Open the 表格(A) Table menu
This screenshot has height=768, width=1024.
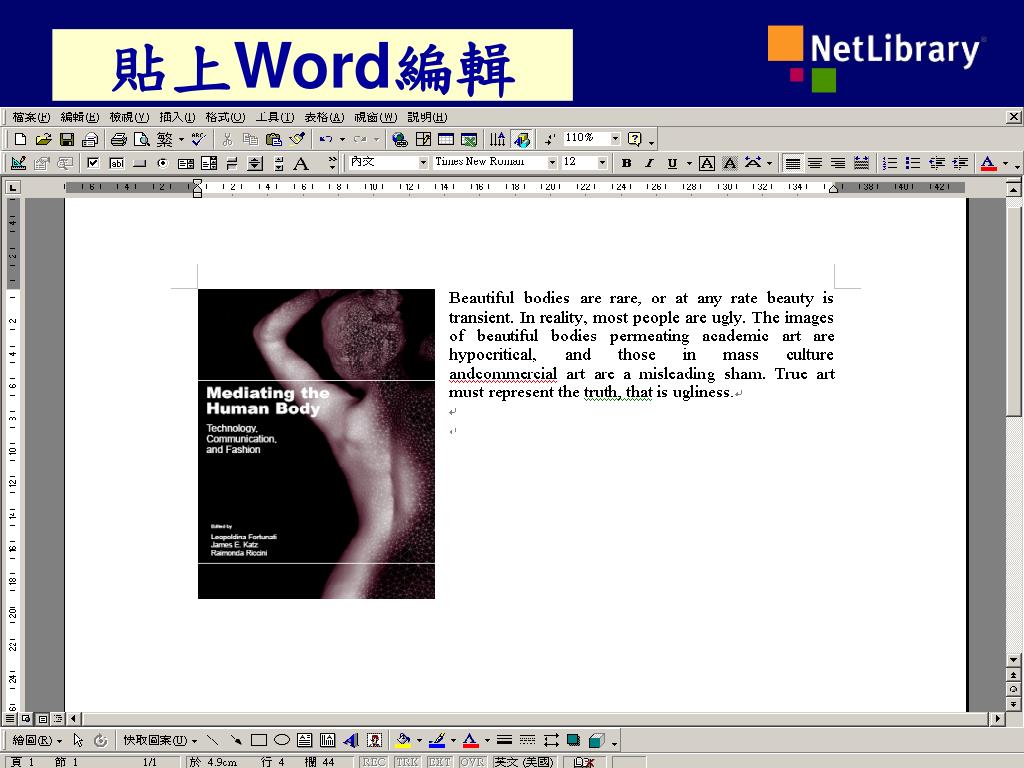click(324, 117)
